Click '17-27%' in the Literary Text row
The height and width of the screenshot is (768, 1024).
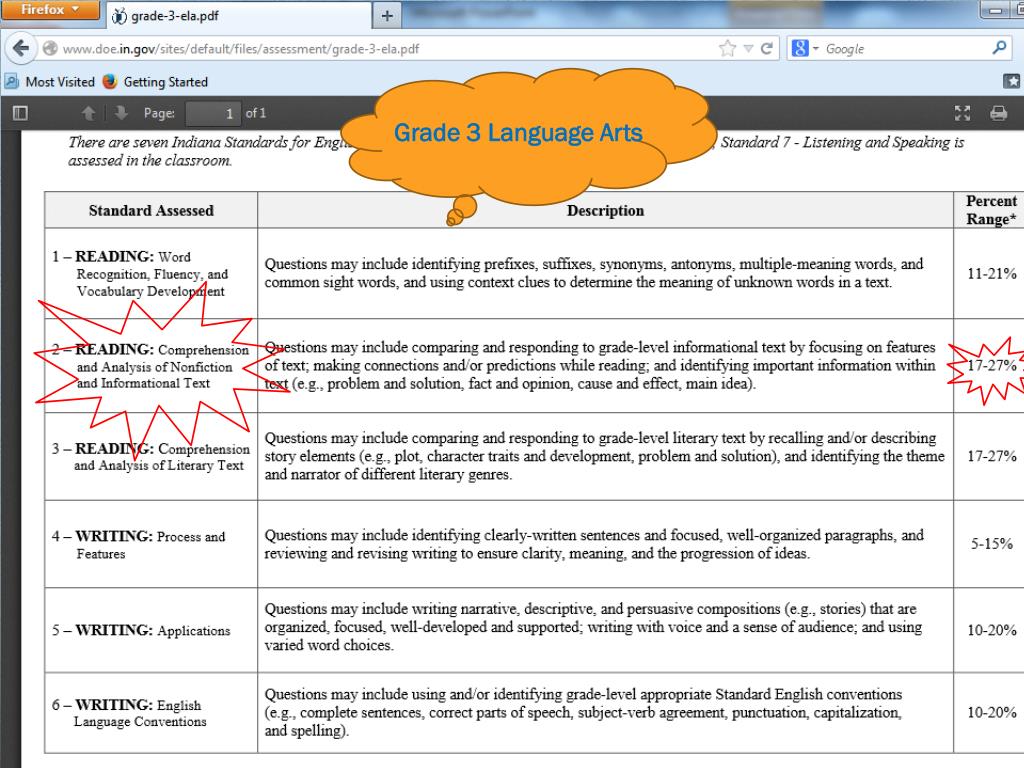[x=991, y=456]
